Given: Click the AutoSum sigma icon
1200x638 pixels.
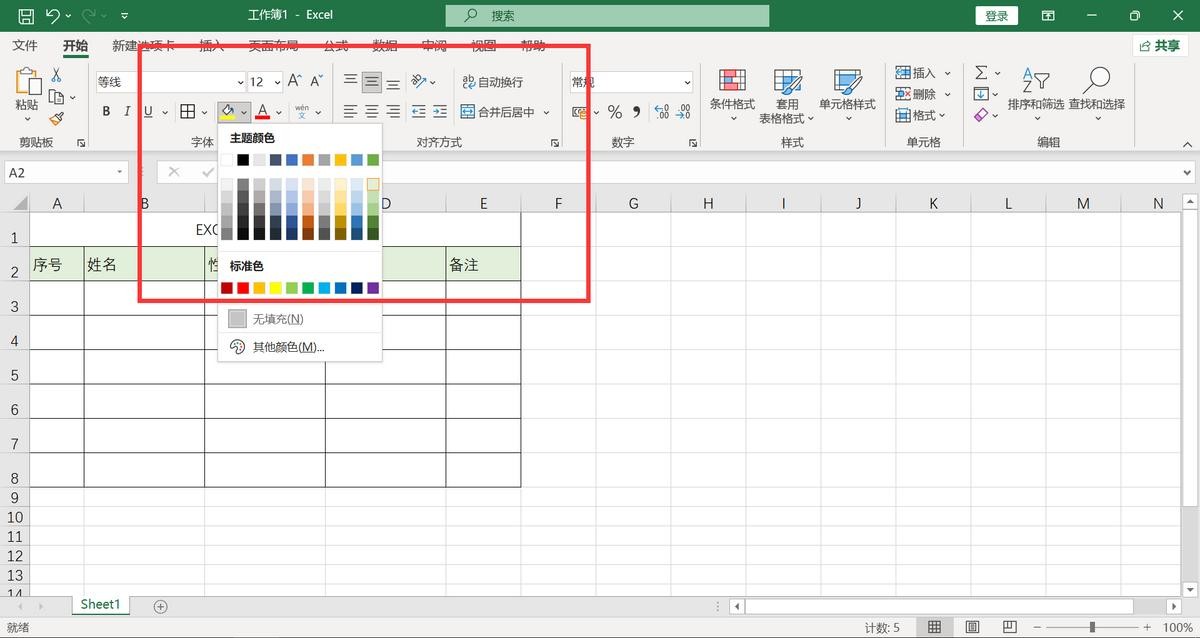Looking at the screenshot, I should coord(981,73).
